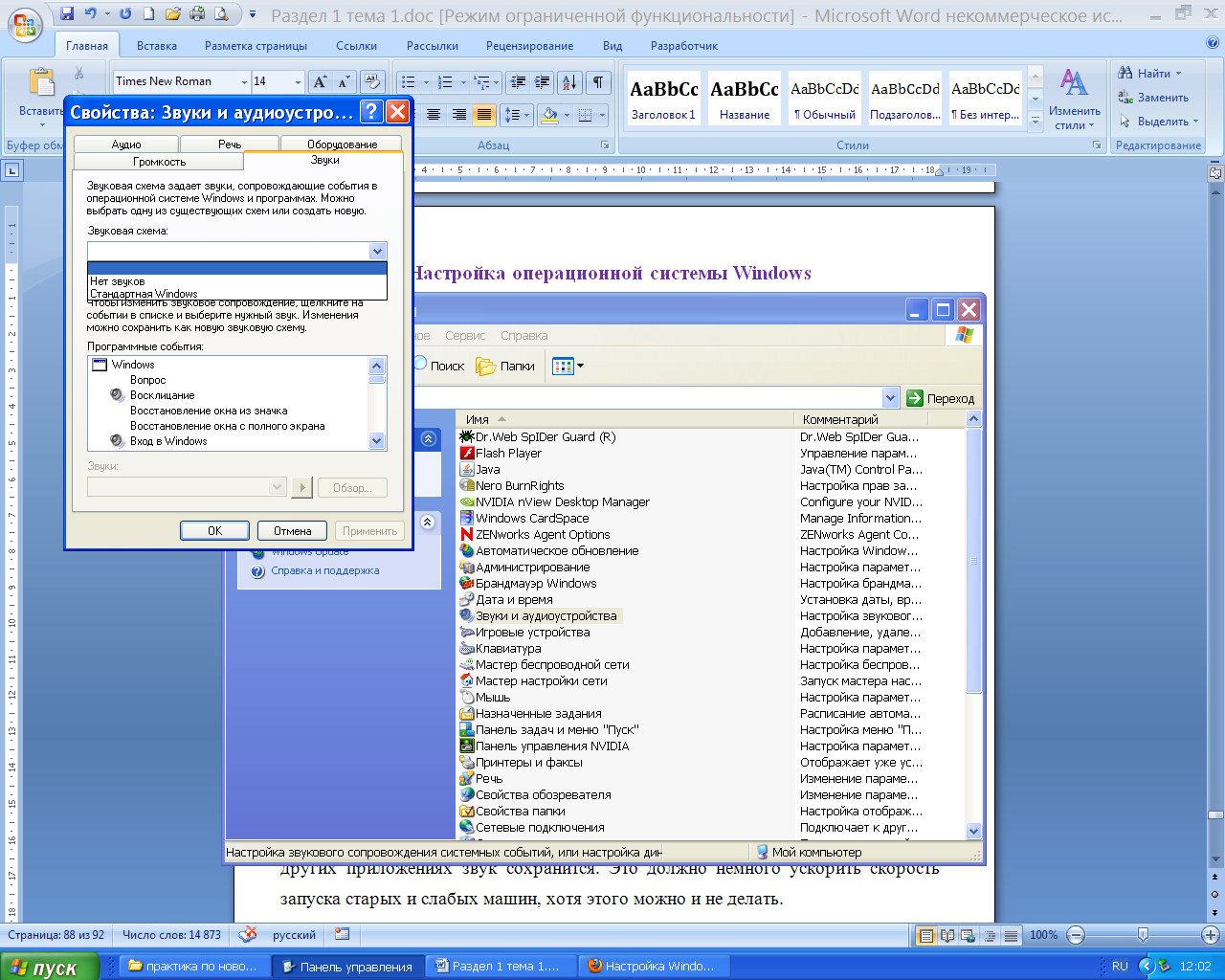Viewport: 1225px width, 980px height.
Task: Open print preview magnifier icon
Action: [222, 14]
